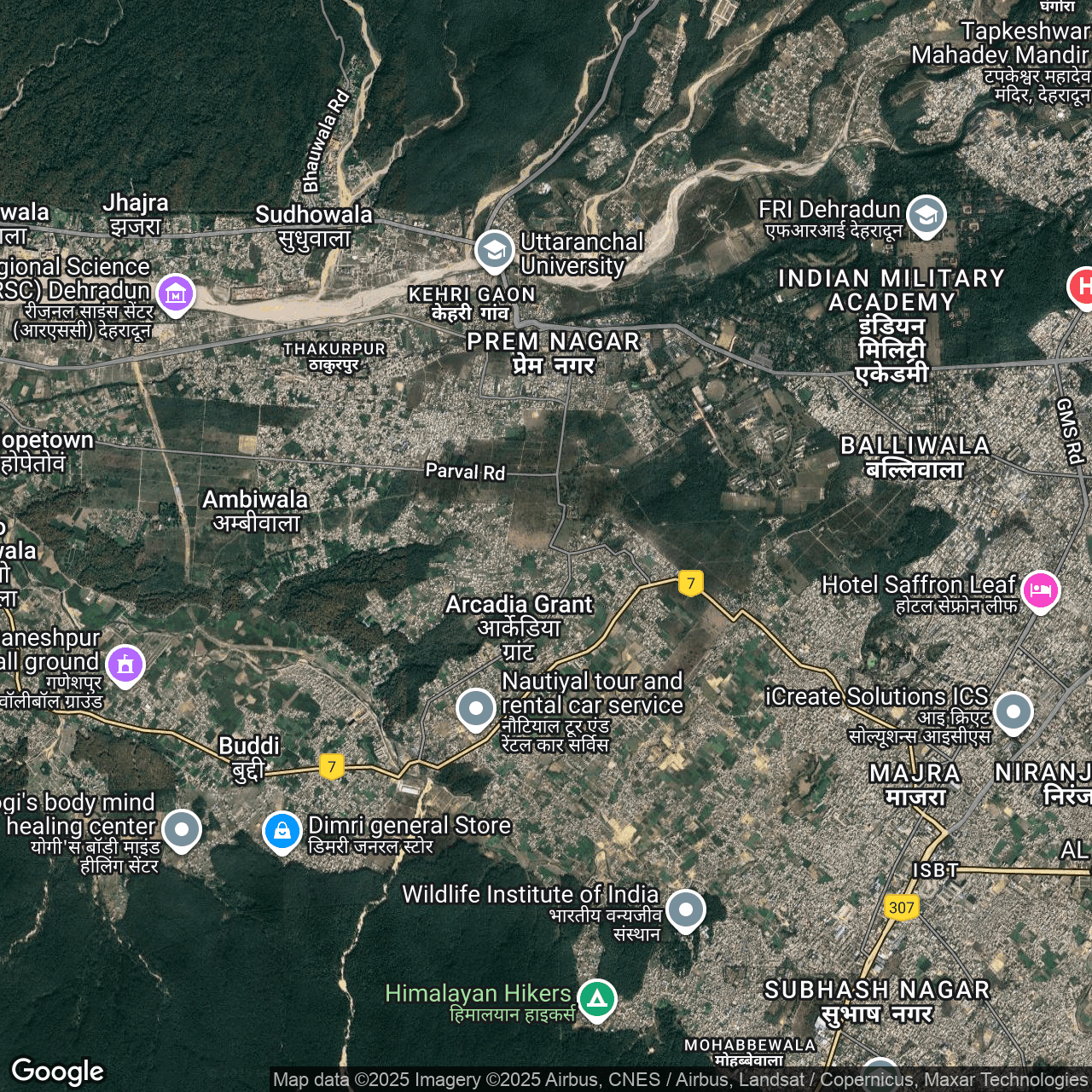The width and height of the screenshot is (1092, 1092).
Task: Click the Uttaranchal University marker icon
Action: [x=494, y=250]
